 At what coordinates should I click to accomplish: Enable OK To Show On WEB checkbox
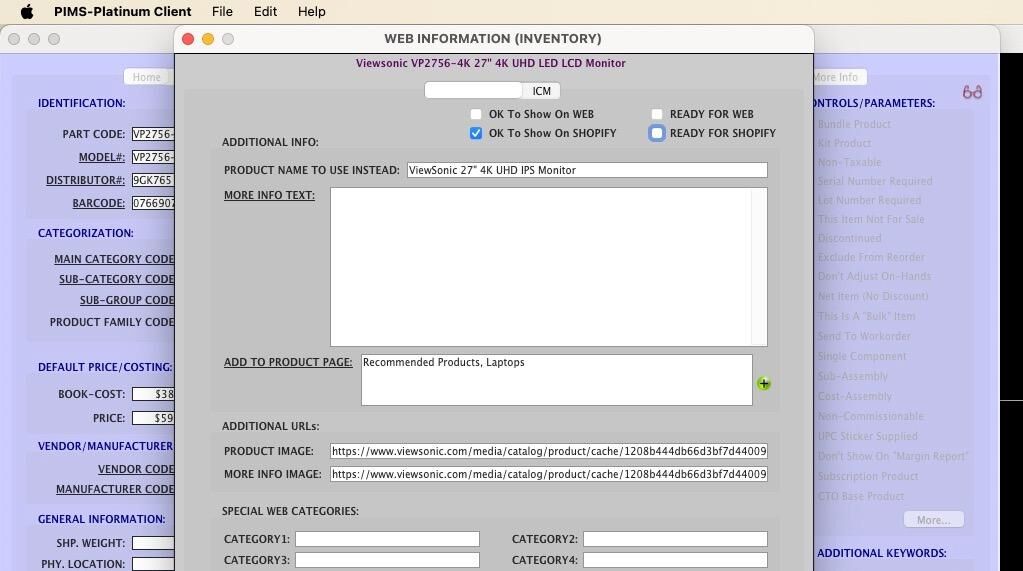476,114
